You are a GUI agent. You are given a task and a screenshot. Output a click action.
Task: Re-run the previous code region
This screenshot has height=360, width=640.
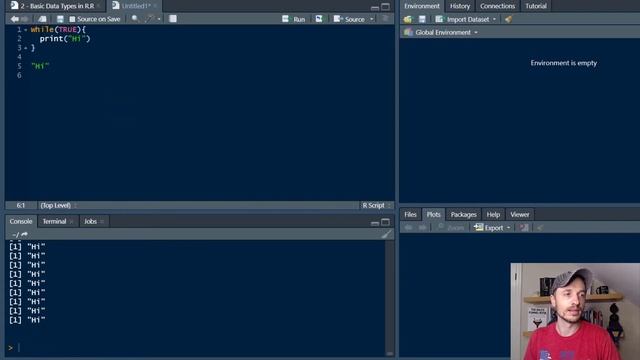click(x=319, y=19)
